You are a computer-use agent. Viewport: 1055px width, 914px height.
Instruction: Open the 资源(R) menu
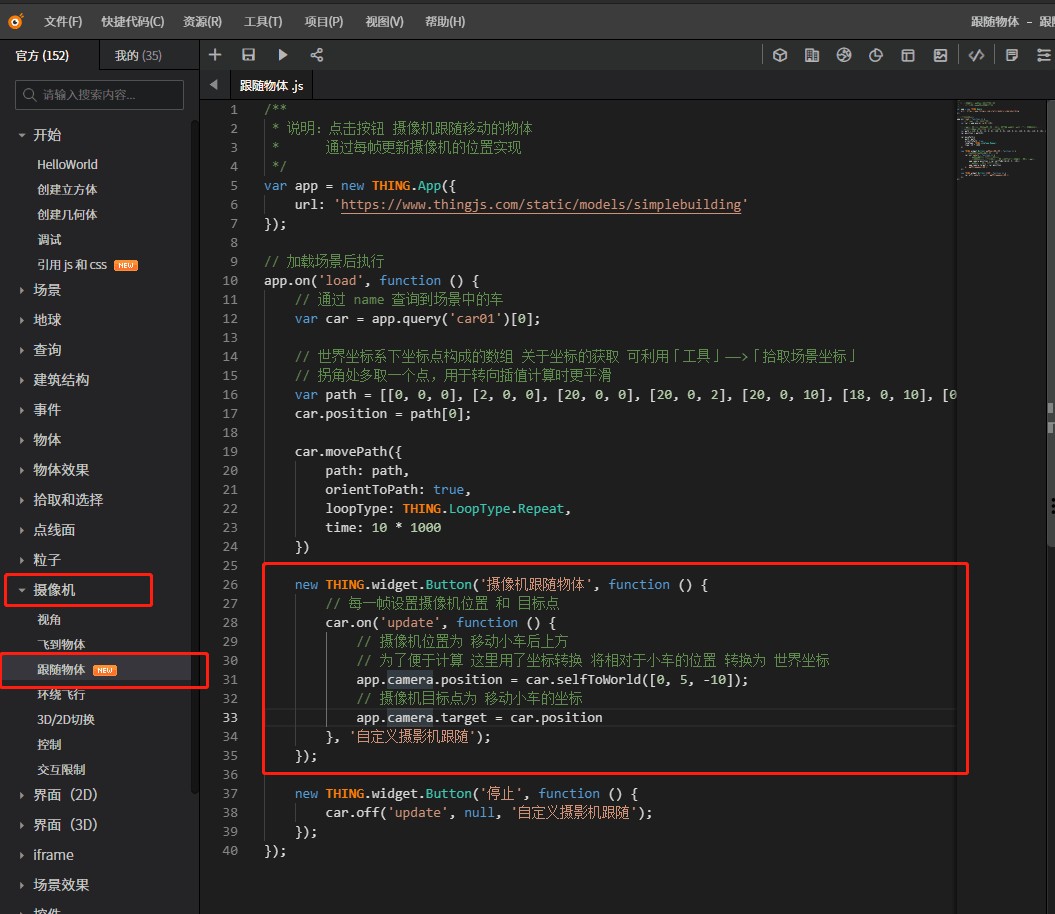(203, 22)
